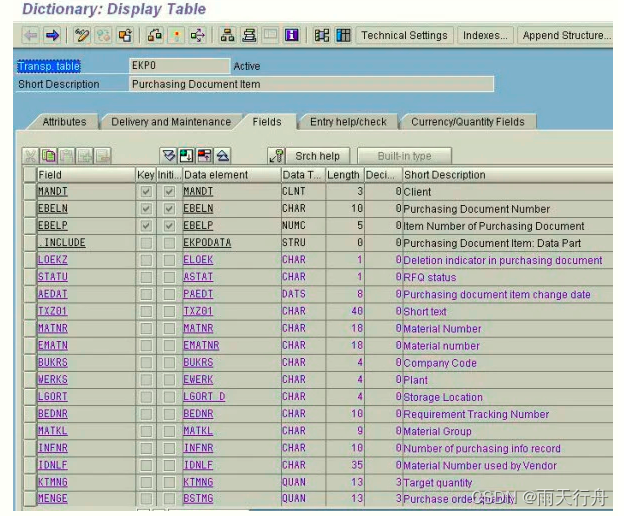Viewport: 624px width, 516px height.
Task: Toggle the Initial checkbox for EBELN
Action: 169,208
